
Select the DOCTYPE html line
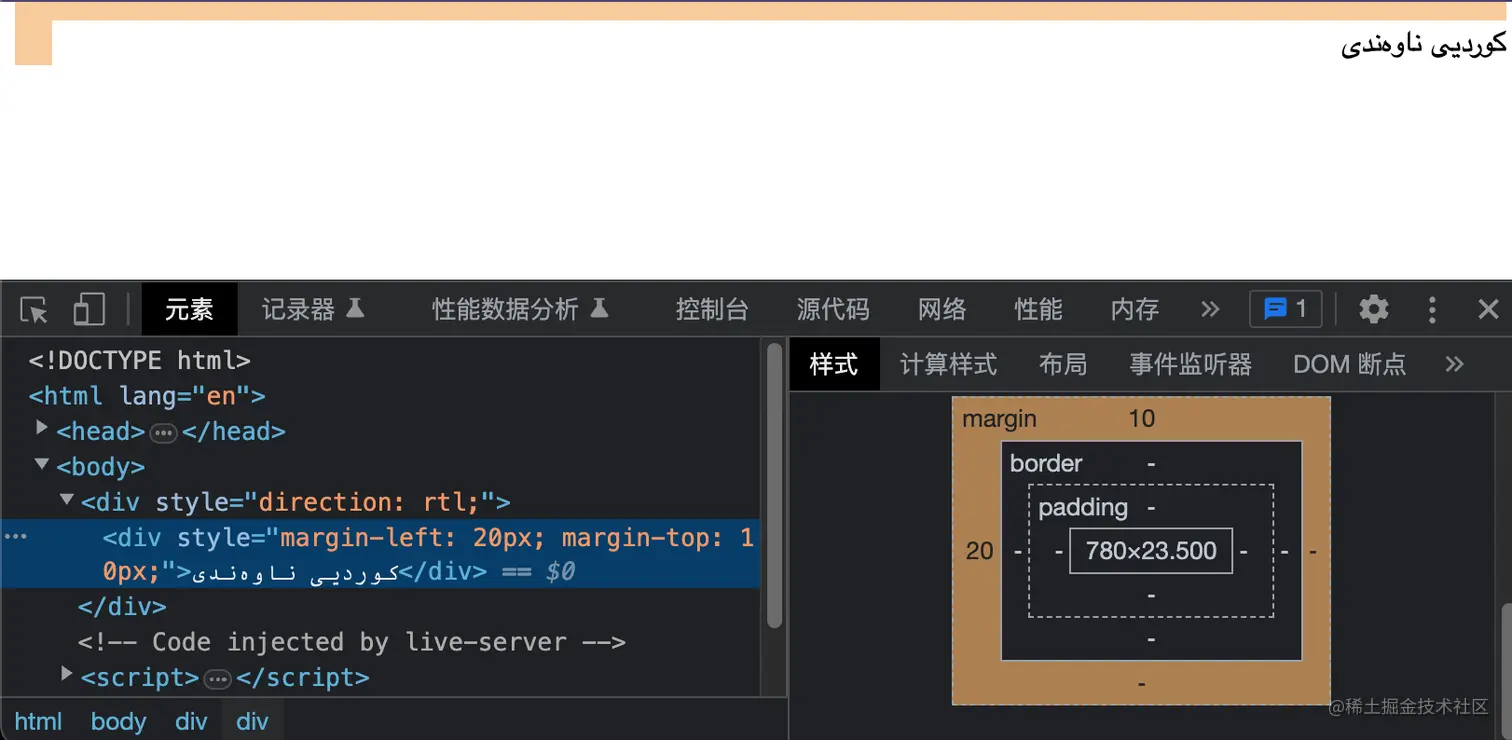(x=140, y=360)
